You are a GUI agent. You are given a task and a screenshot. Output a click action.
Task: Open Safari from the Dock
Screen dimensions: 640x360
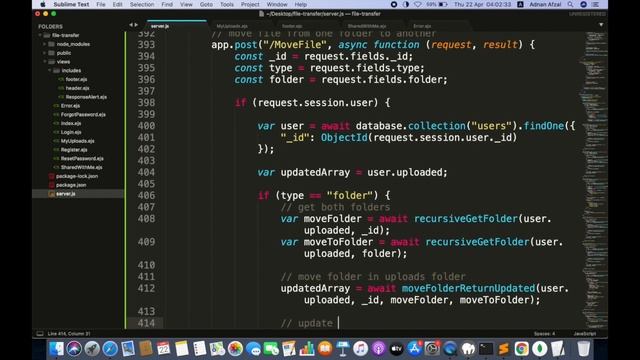pyautogui.click(x=110, y=349)
